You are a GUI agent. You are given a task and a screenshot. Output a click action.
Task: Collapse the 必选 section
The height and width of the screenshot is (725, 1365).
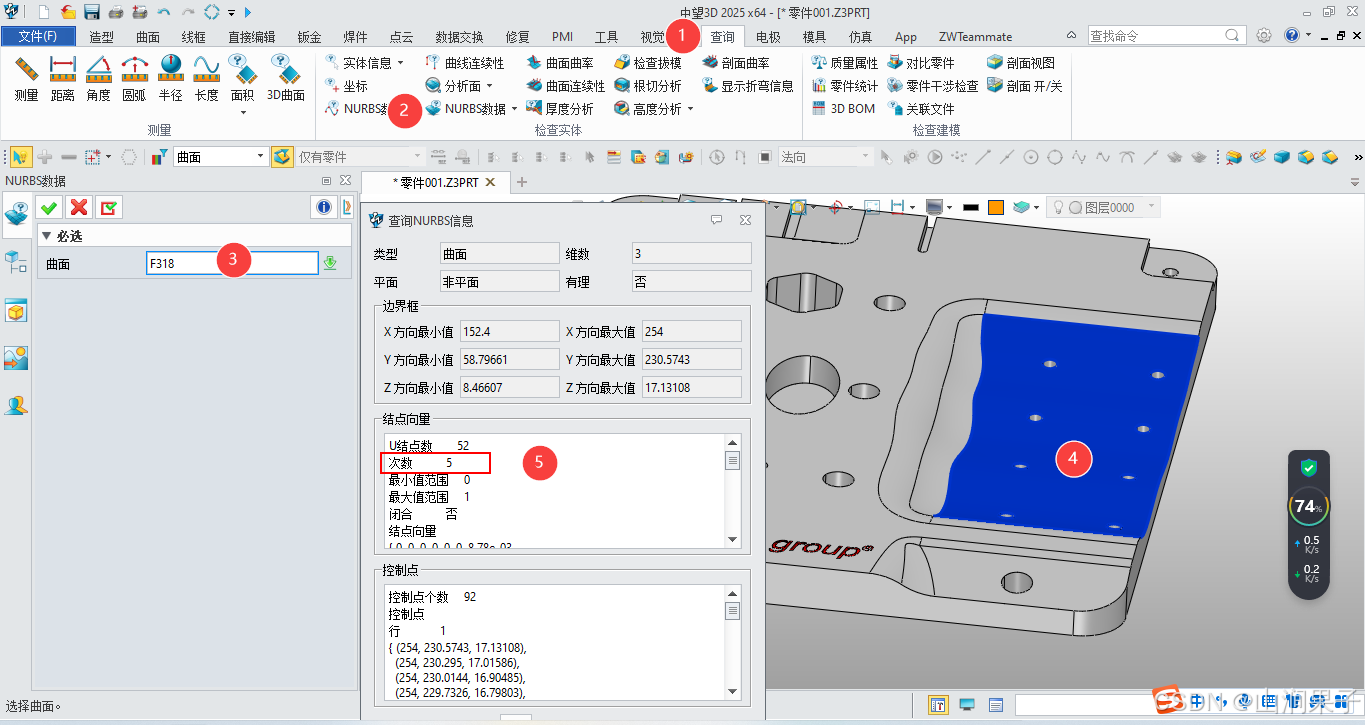pos(46,236)
